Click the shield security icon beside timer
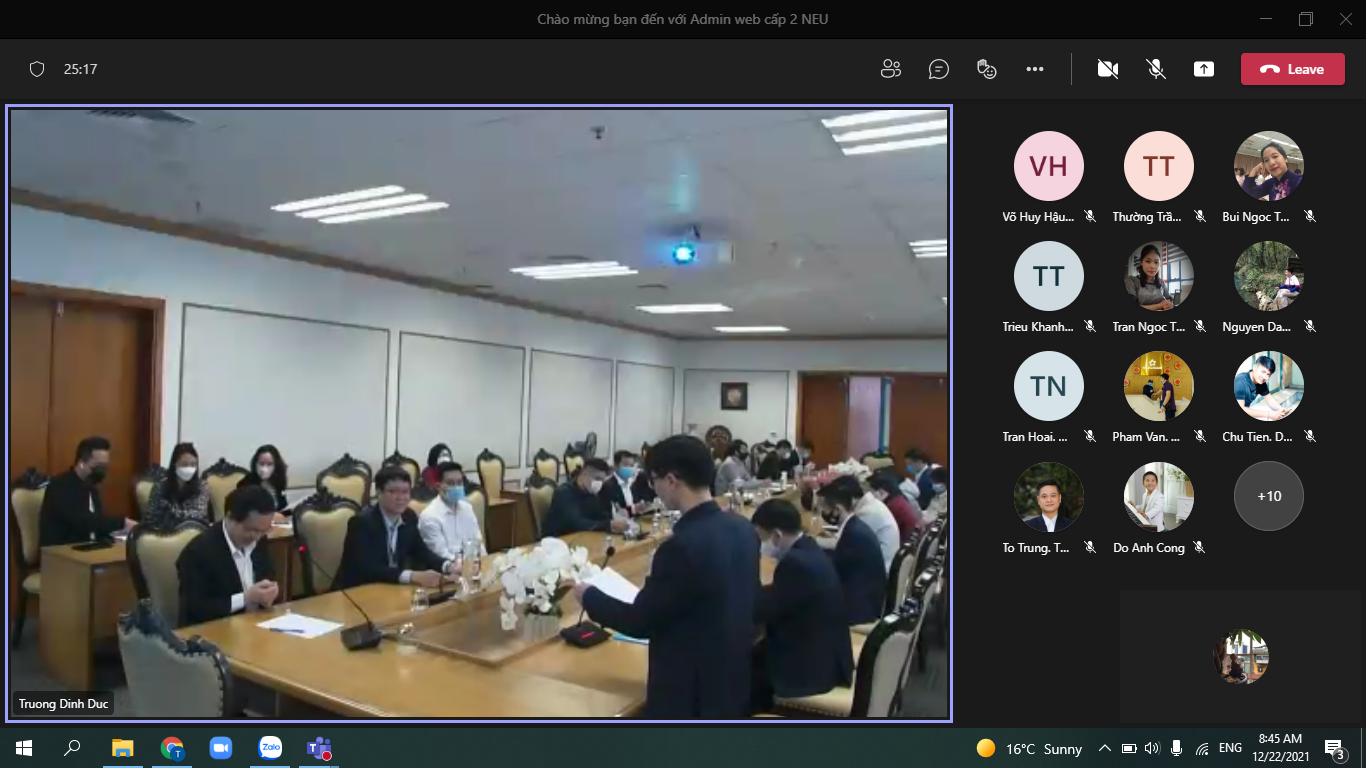 [37, 69]
